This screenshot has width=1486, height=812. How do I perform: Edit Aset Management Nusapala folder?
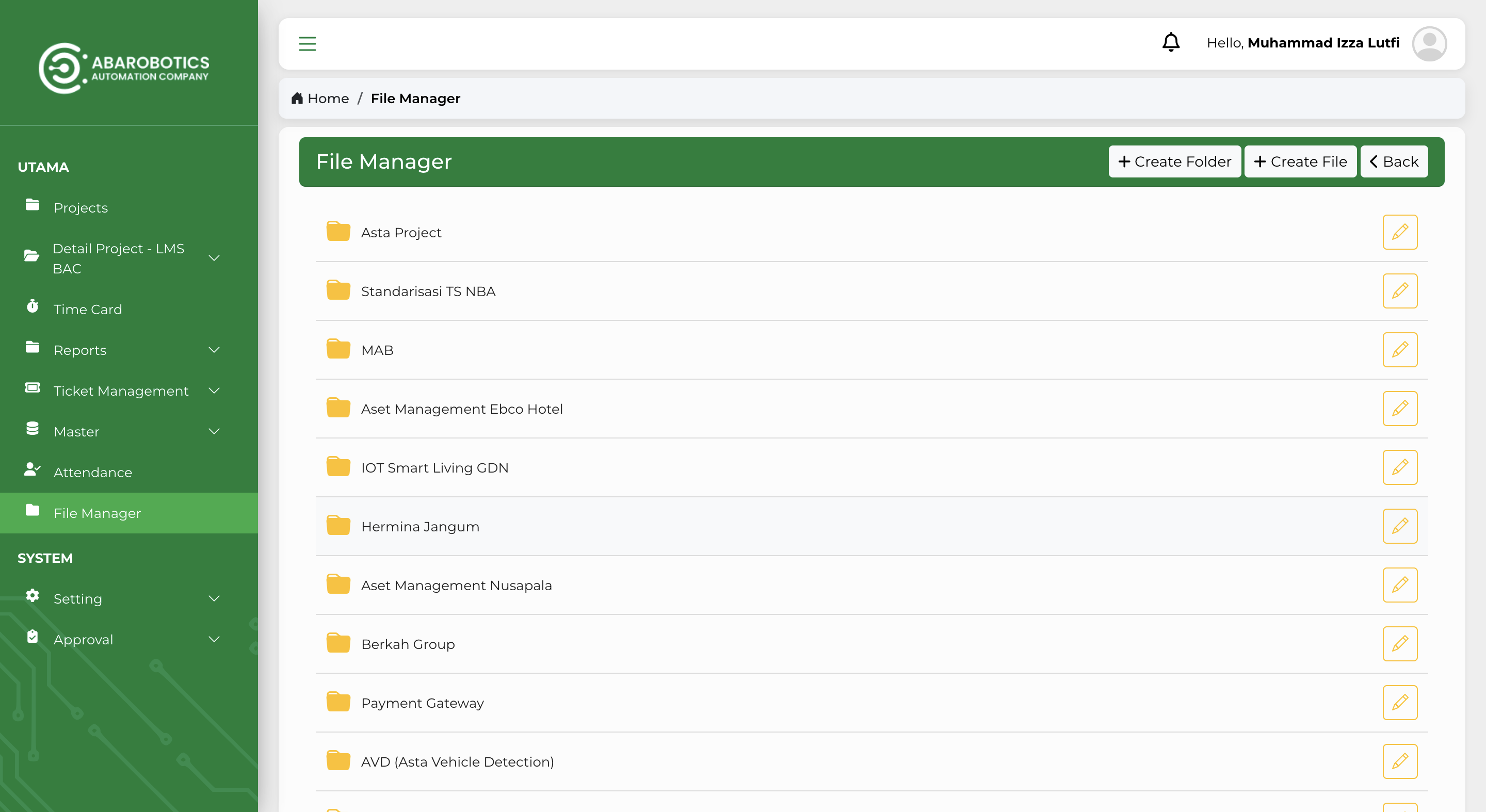tap(1399, 586)
